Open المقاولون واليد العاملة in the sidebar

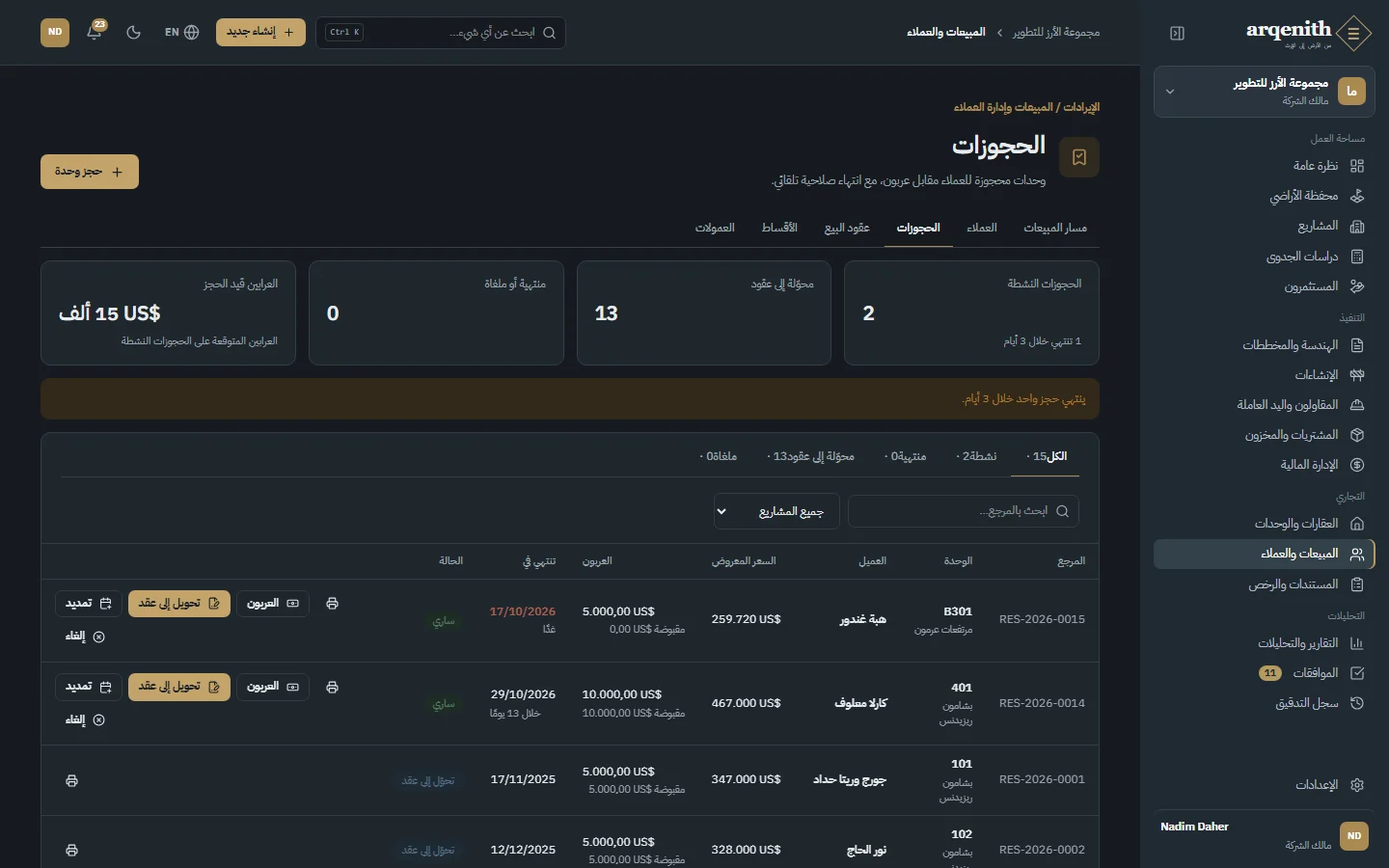click(x=1265, y=405)
